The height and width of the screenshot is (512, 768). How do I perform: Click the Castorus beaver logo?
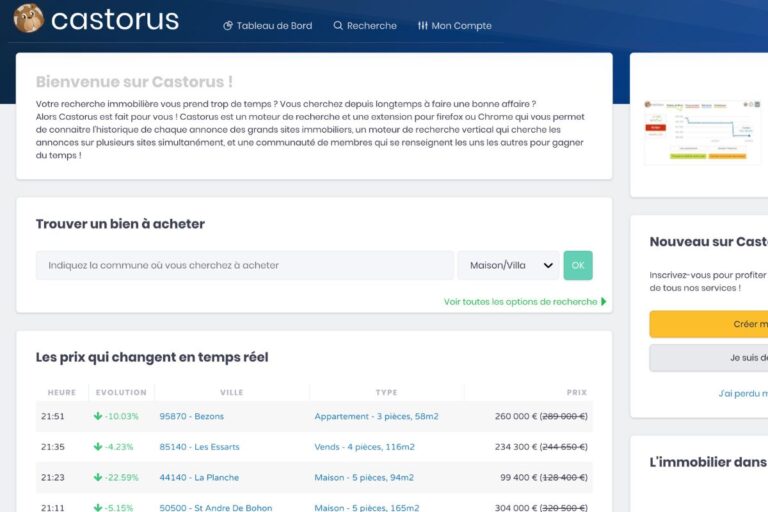coord(28,18)
